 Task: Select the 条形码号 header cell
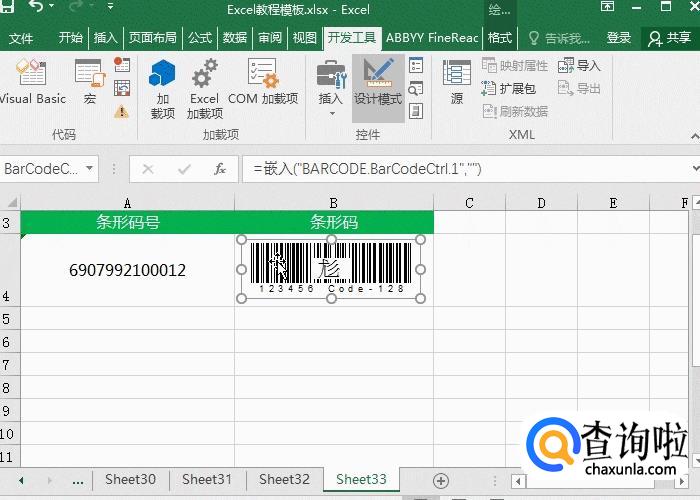click(x=127, y=222)
